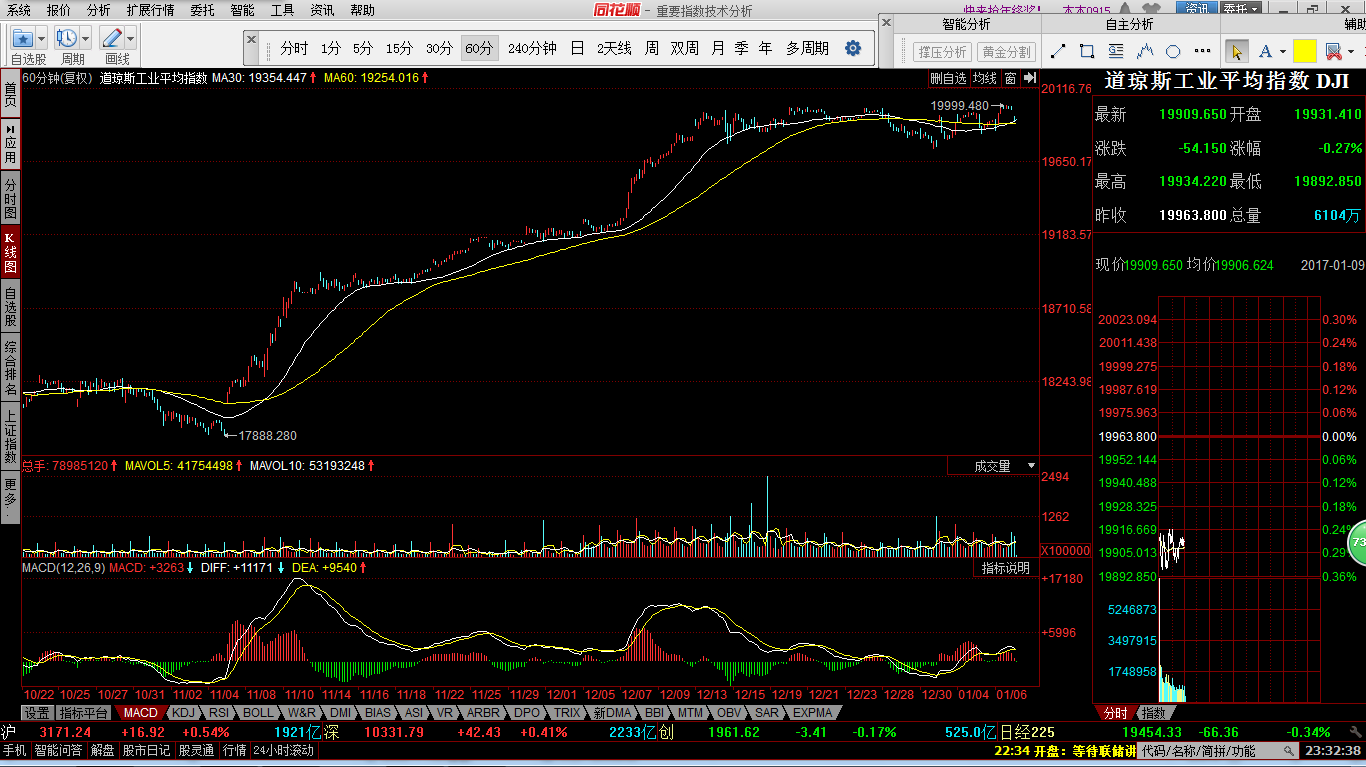The height and width of the screenshot is (767, 1366).
Task: Switch chart to 15分 period
Action: [x=399, y=48]
